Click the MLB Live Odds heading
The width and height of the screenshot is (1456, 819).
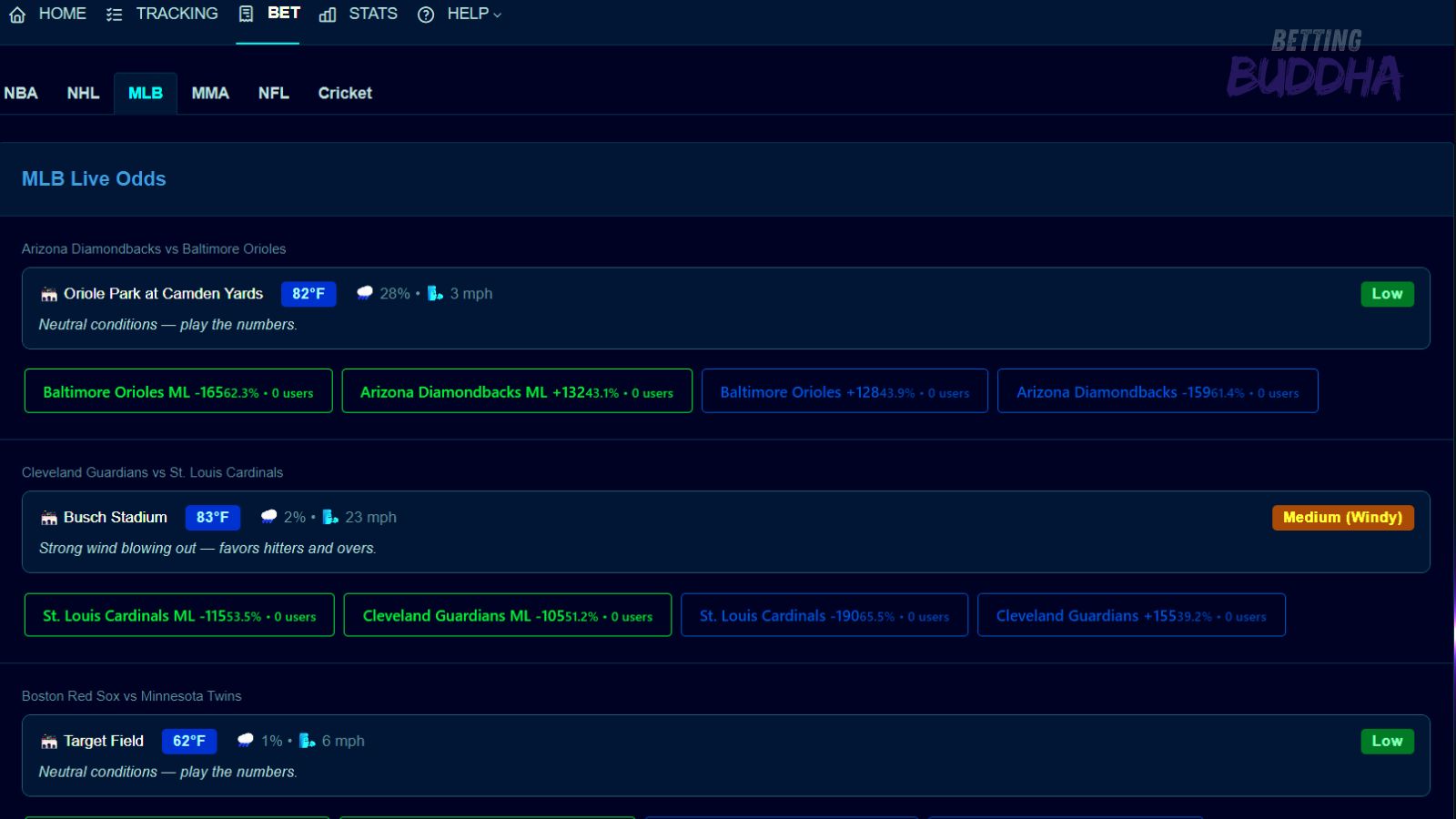[94, 179]
